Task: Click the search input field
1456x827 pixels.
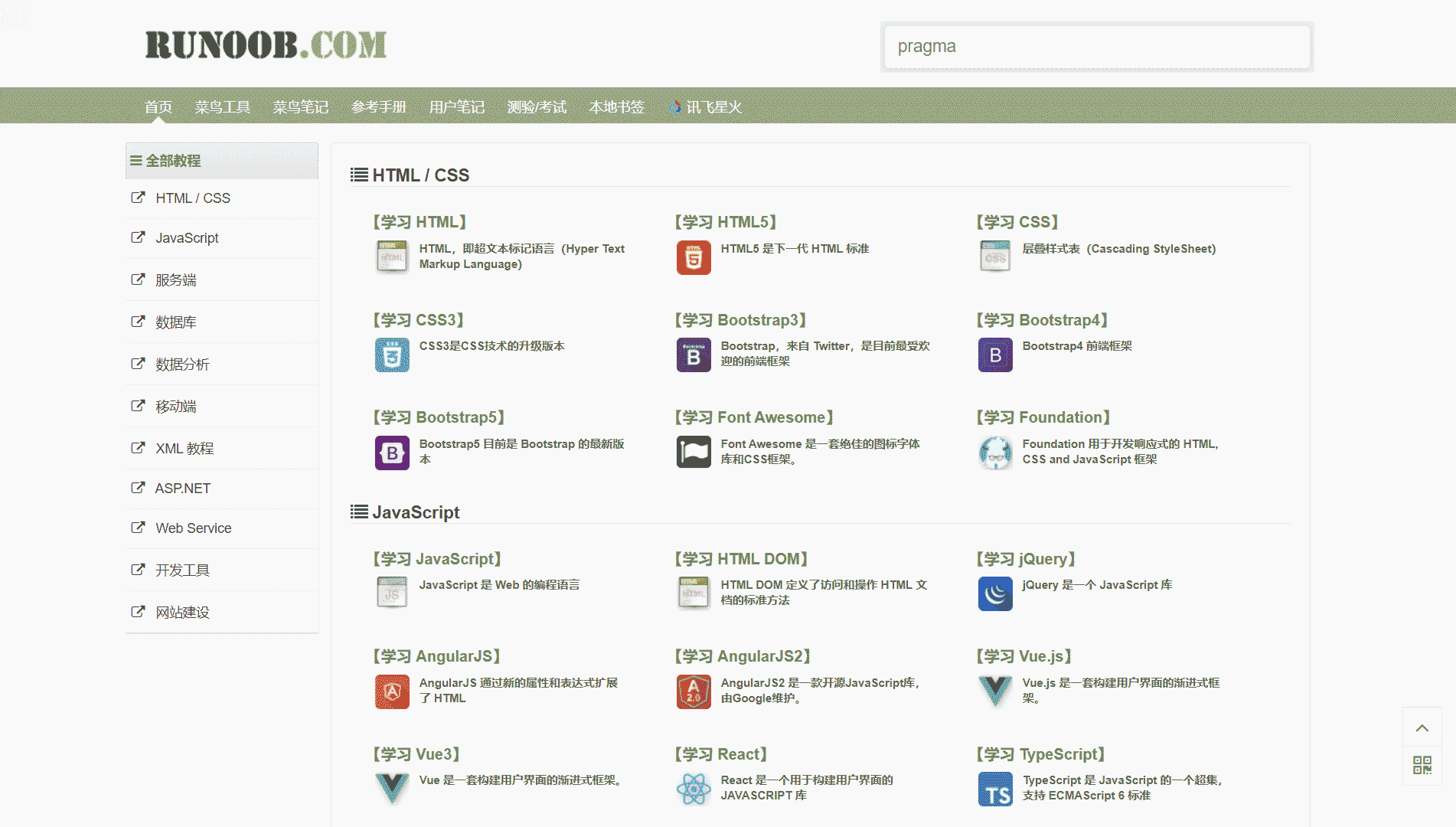Action: tap(1097, 47)
